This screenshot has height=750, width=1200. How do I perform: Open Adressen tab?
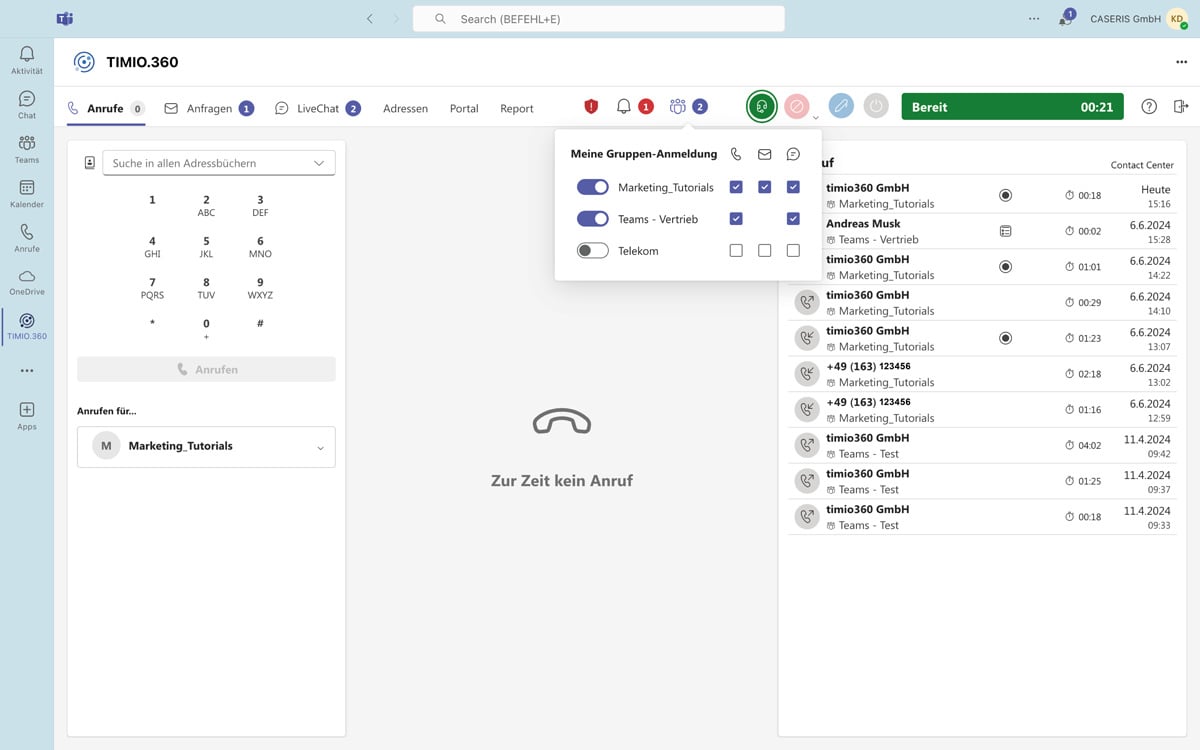pos(405,108)
